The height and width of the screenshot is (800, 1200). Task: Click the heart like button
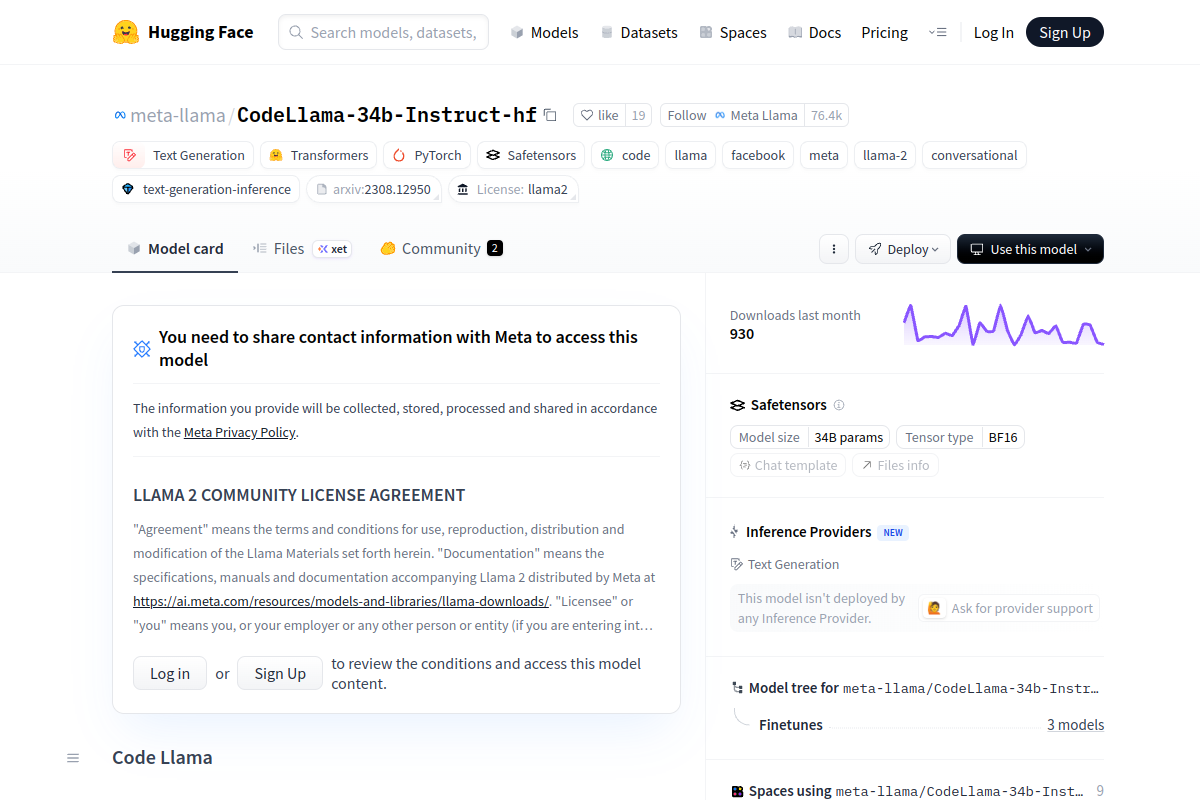[x=599, y=115]
